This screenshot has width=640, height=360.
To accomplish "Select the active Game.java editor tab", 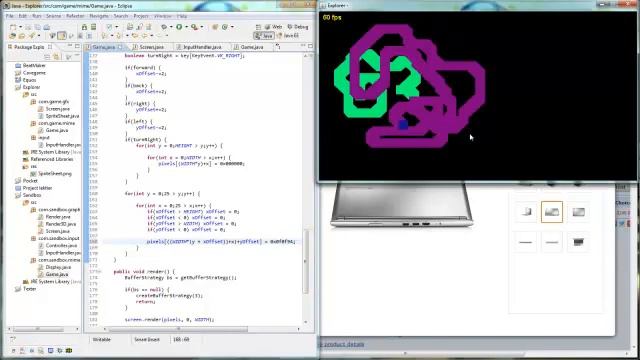I will click(x=104, y=47).
